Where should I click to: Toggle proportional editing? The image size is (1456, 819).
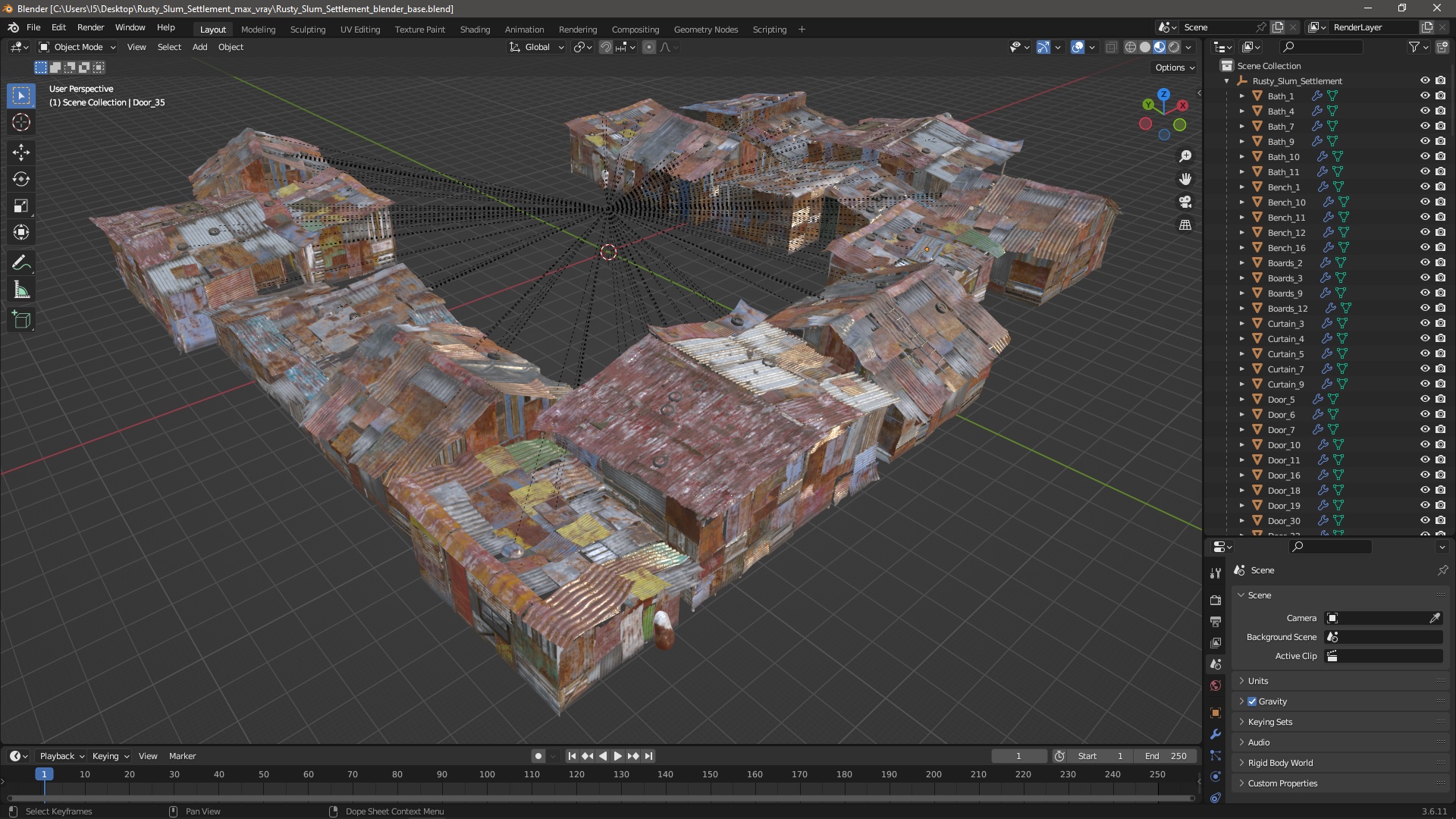click(649, 47)
